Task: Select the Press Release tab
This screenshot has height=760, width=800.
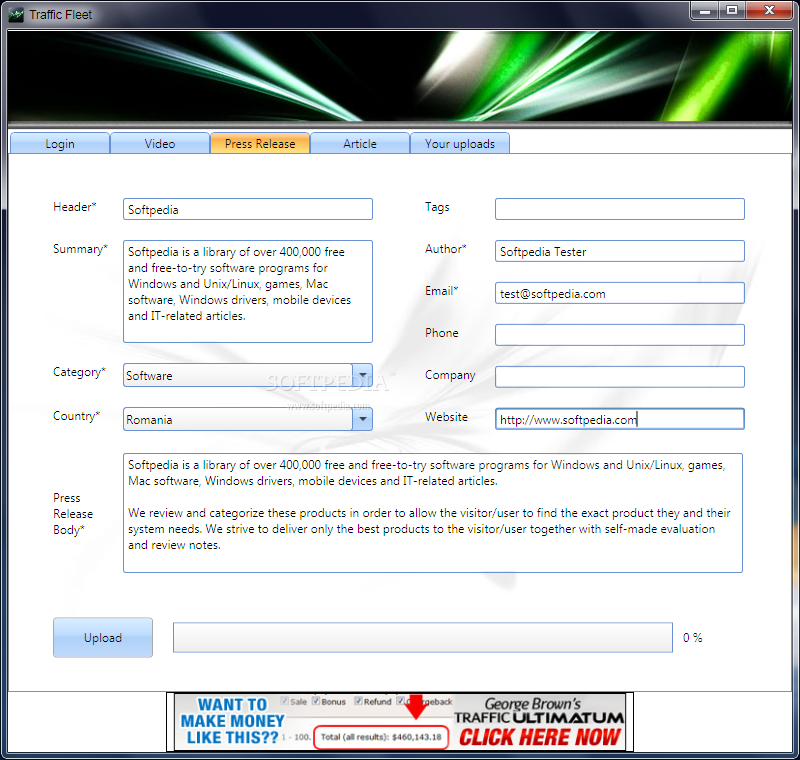Action: pyautogui.click(x=260, y=143)
